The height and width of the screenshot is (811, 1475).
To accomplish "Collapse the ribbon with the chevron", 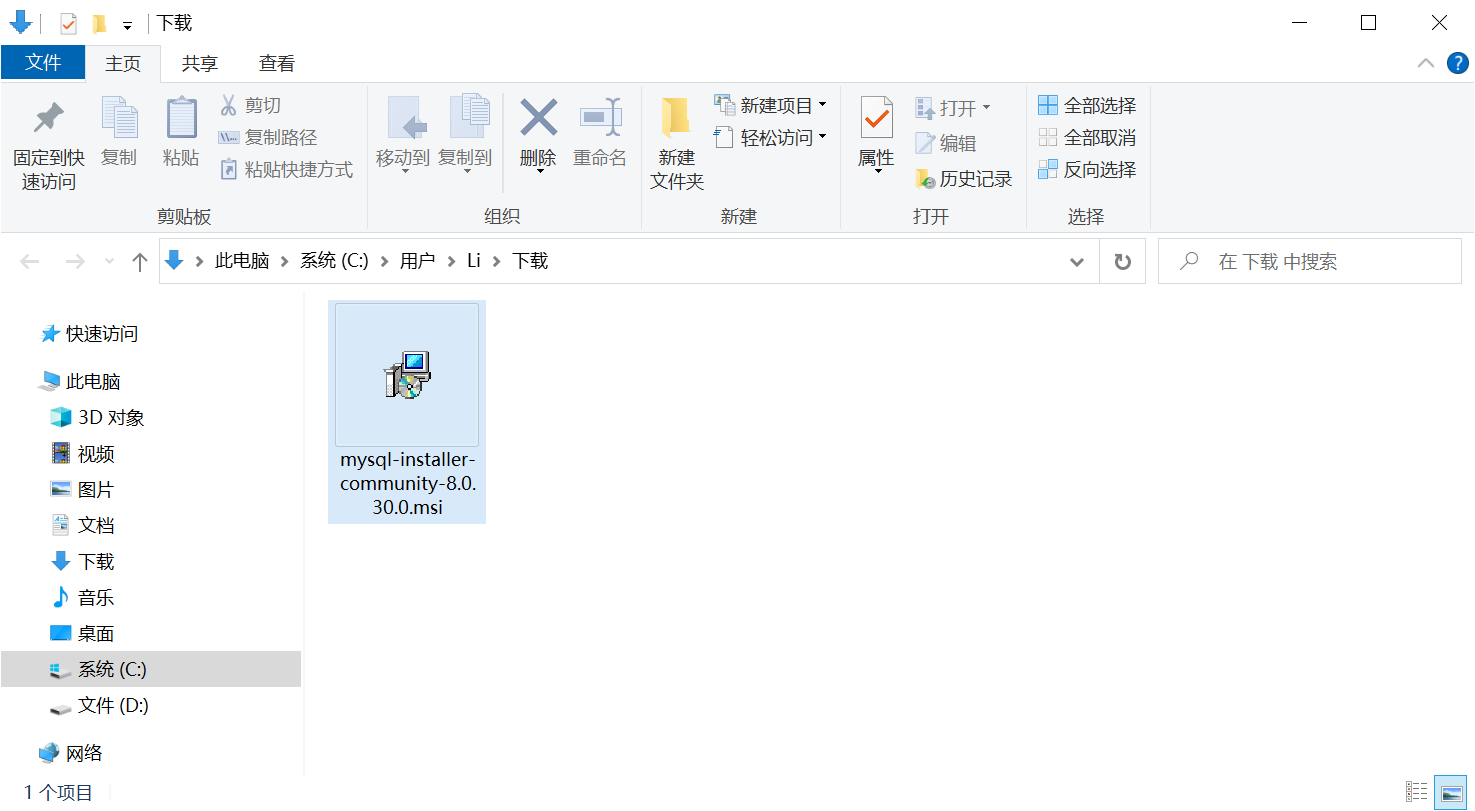I will pos(1425,63).
